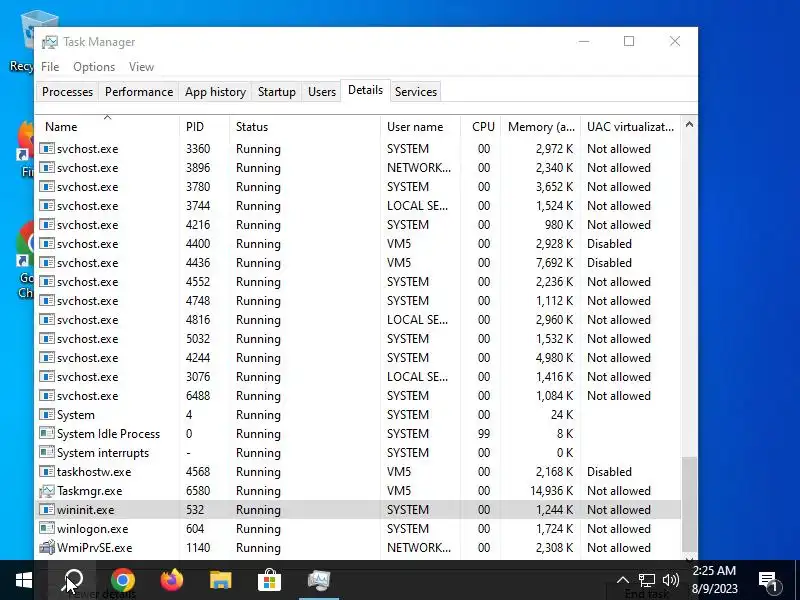Switch to the App history tab
Screen dimensions: 800x600
coord(215,92)
